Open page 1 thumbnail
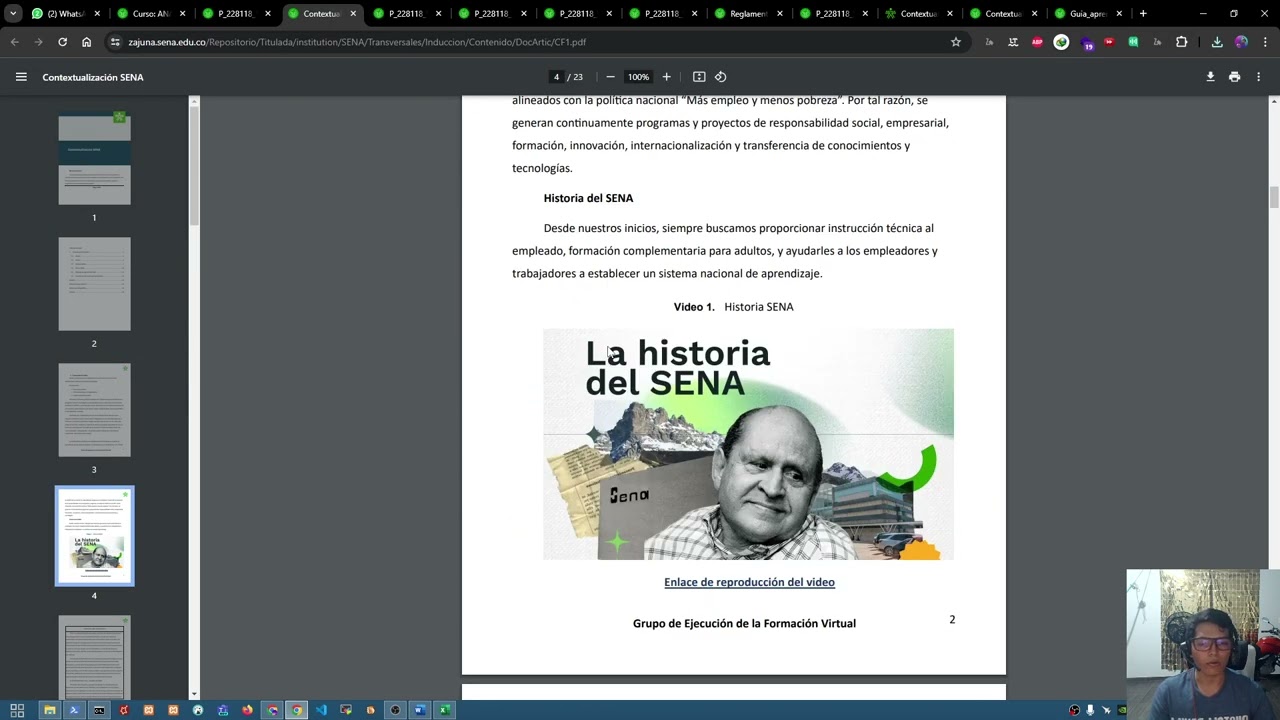Viewport: 1280px width, 720px height. tap(94, 158)
